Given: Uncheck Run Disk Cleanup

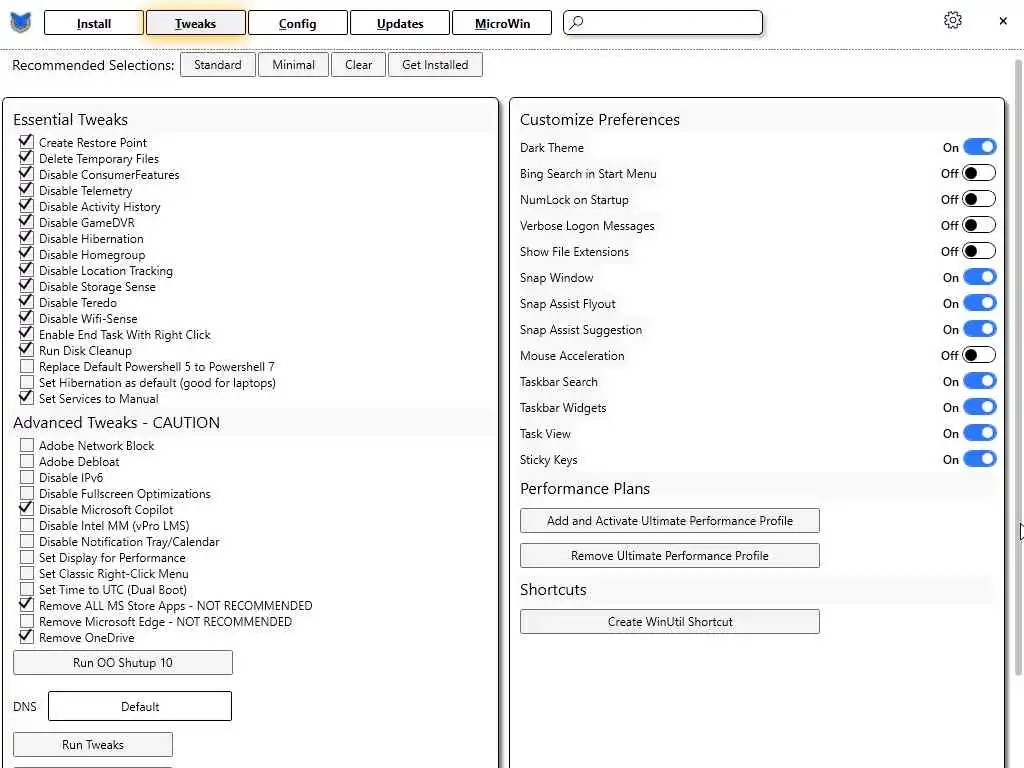Looking at the screenshot, I should click(x=26, y=349).
